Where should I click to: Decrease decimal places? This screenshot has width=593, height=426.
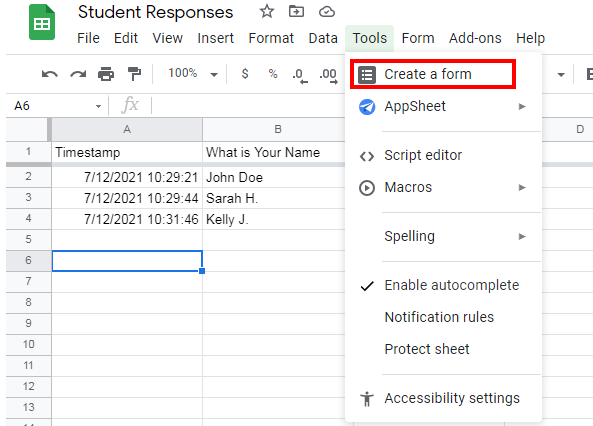tap(300, 75)
